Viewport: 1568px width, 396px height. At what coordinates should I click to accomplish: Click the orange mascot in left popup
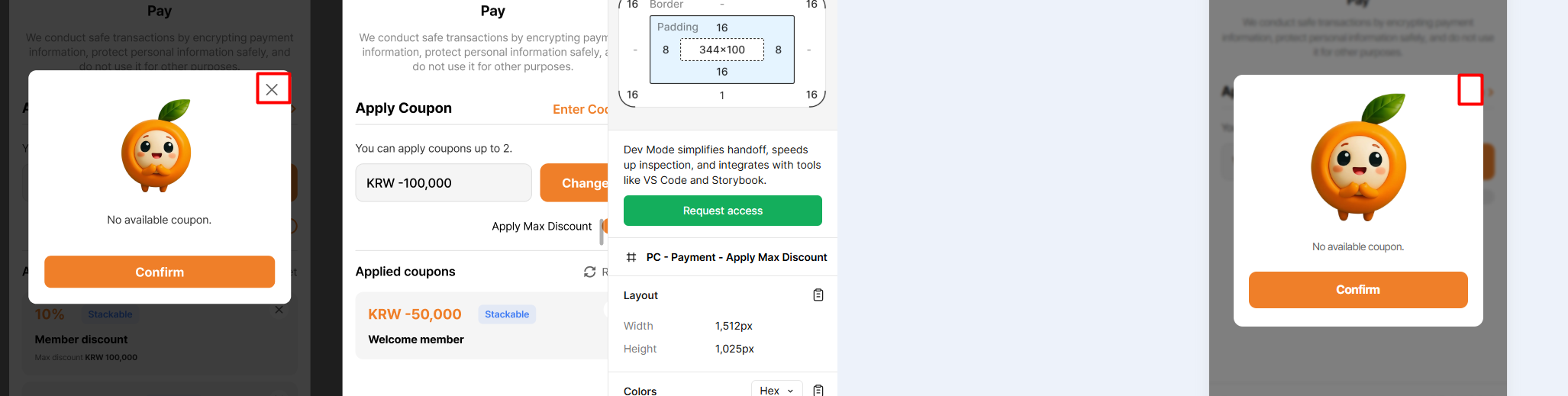point(156,146)
